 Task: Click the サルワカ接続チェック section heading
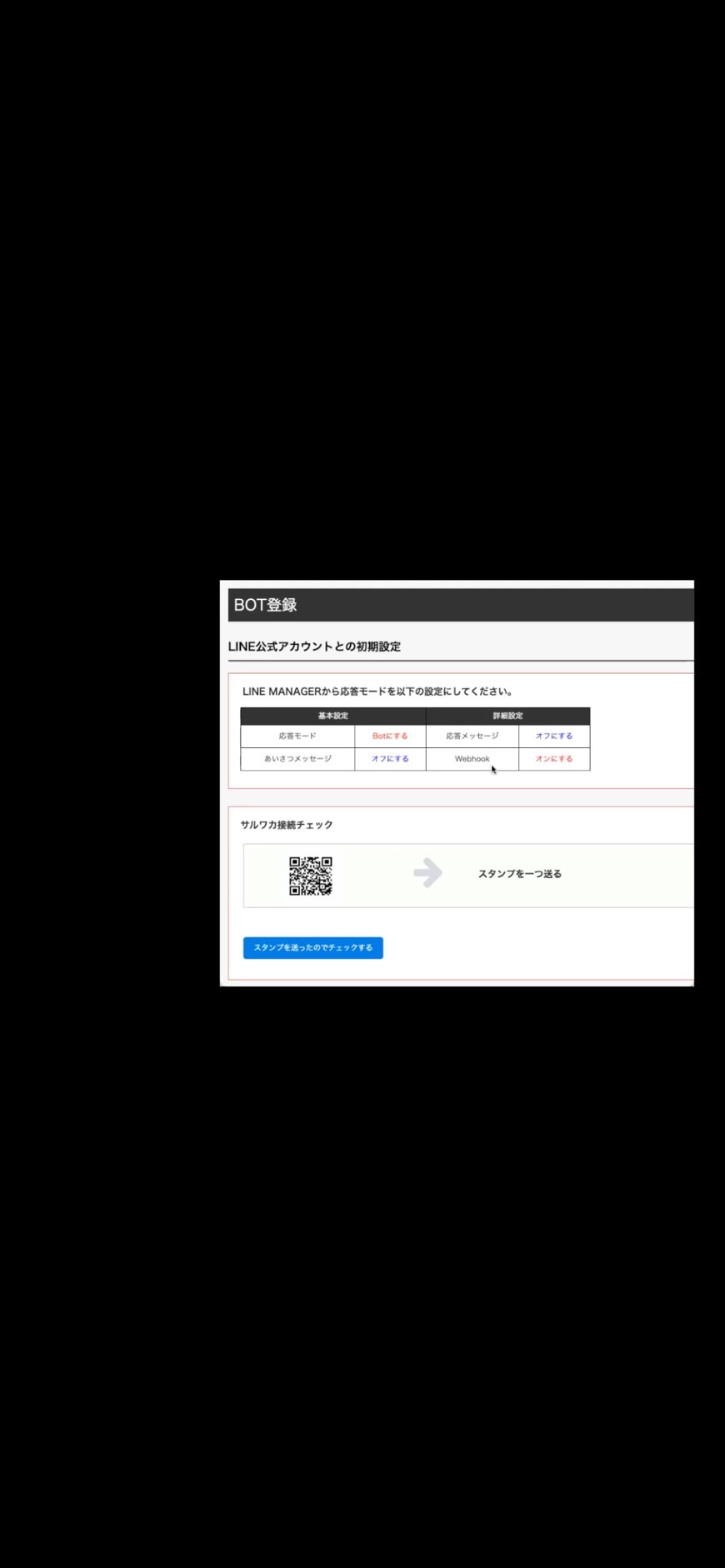(x=287, y=825)
